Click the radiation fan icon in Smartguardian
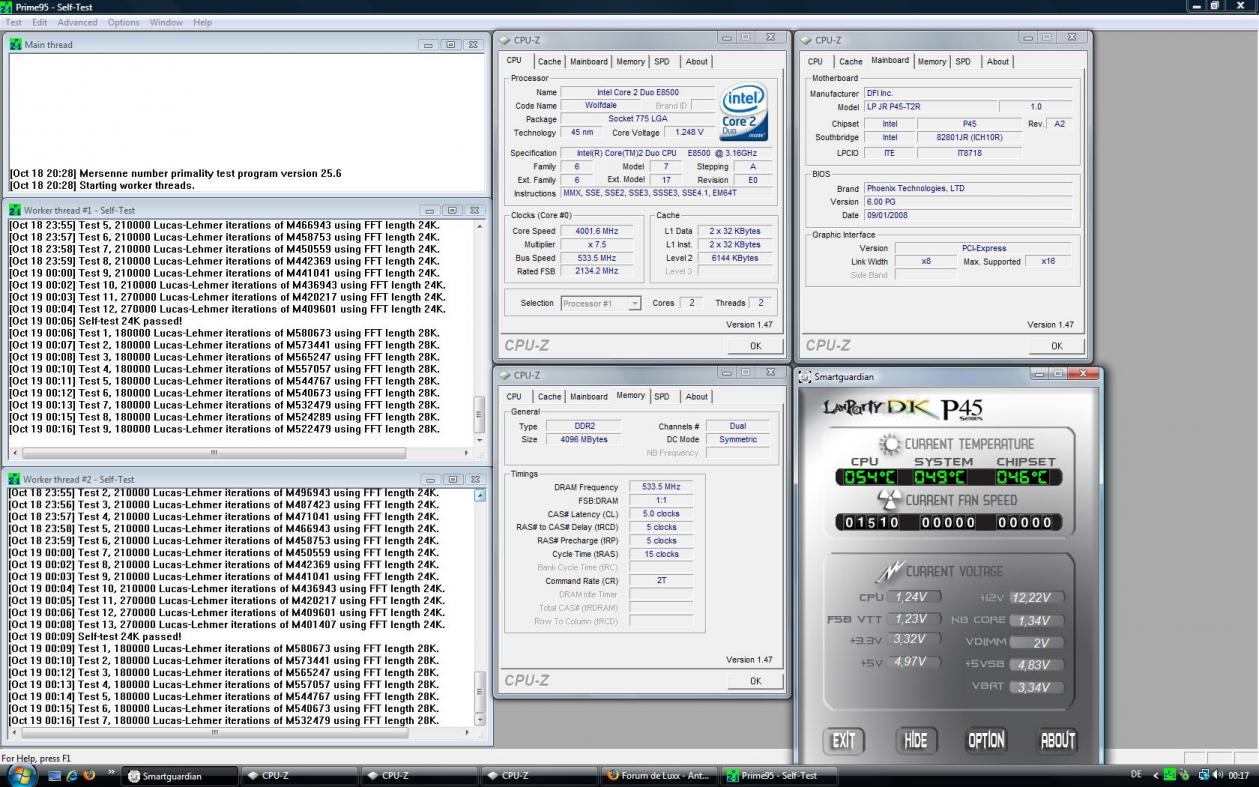 tap(889, 500)
